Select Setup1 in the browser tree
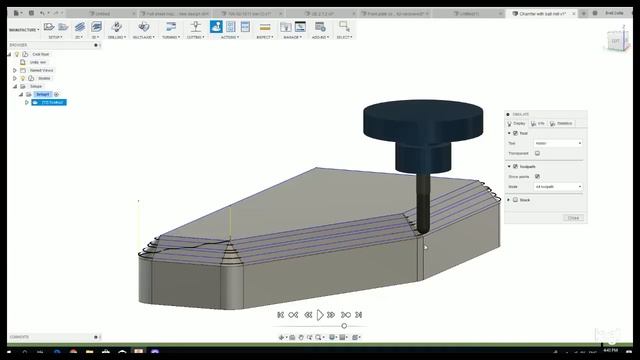Image resolution: width=640 pixels, height=360 pixels. pos(42,94)
